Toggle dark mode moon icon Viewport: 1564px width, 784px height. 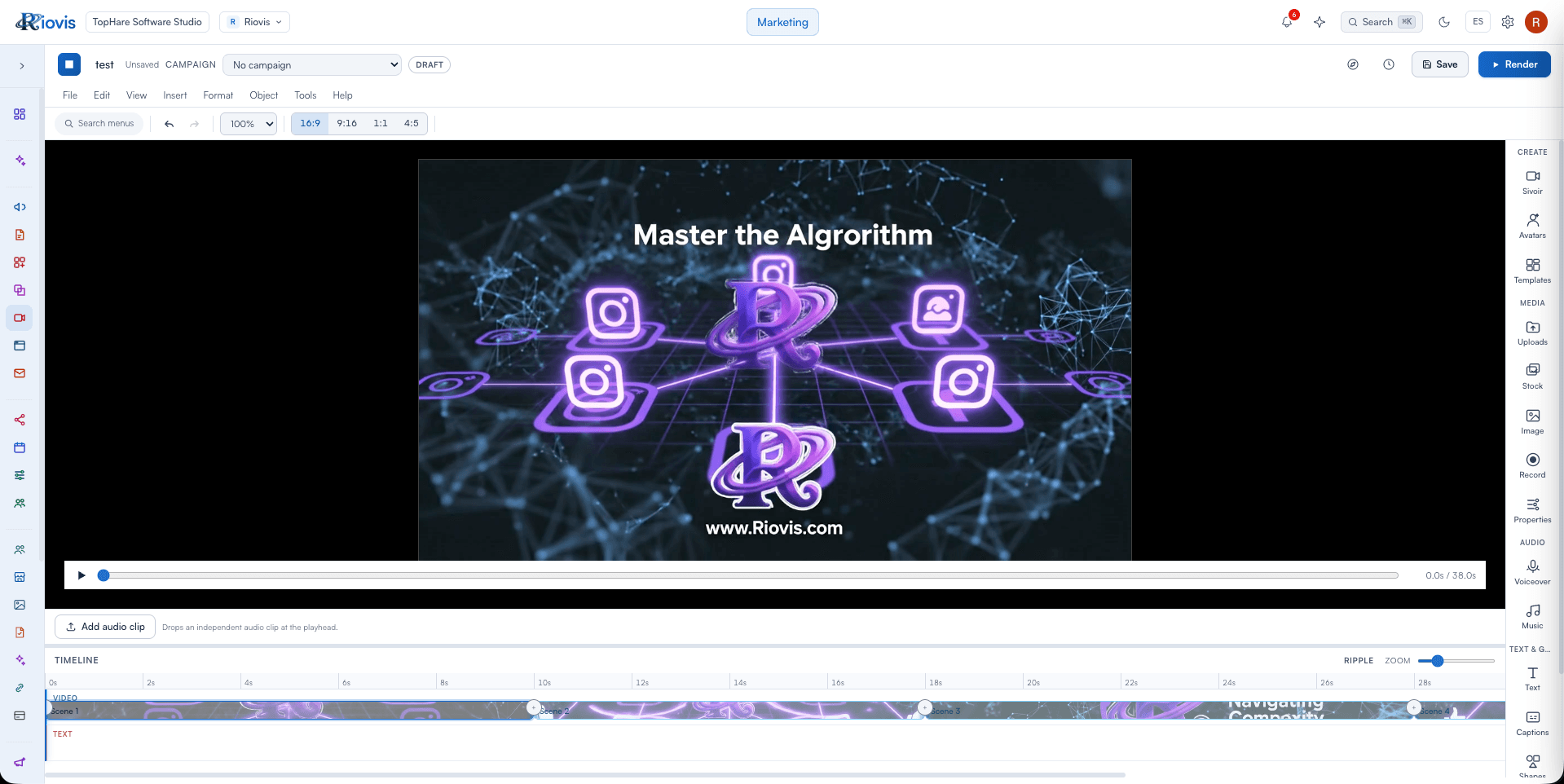[1444, 22]
